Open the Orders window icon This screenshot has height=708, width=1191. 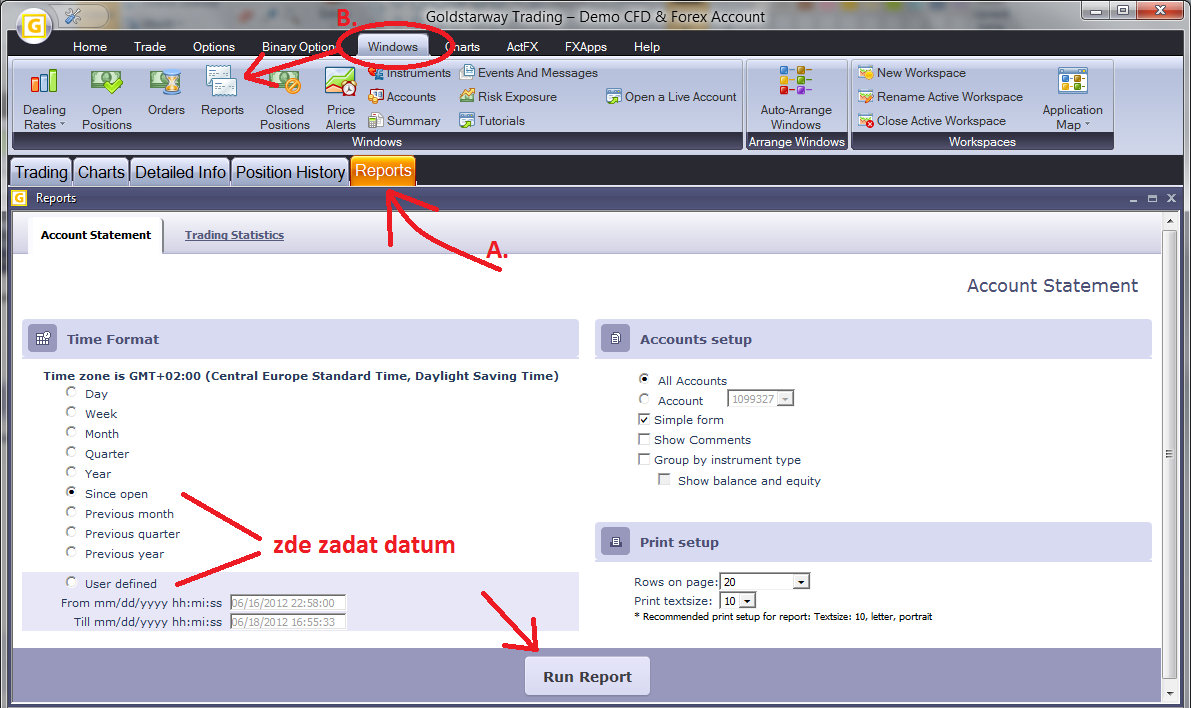point(166,82)
